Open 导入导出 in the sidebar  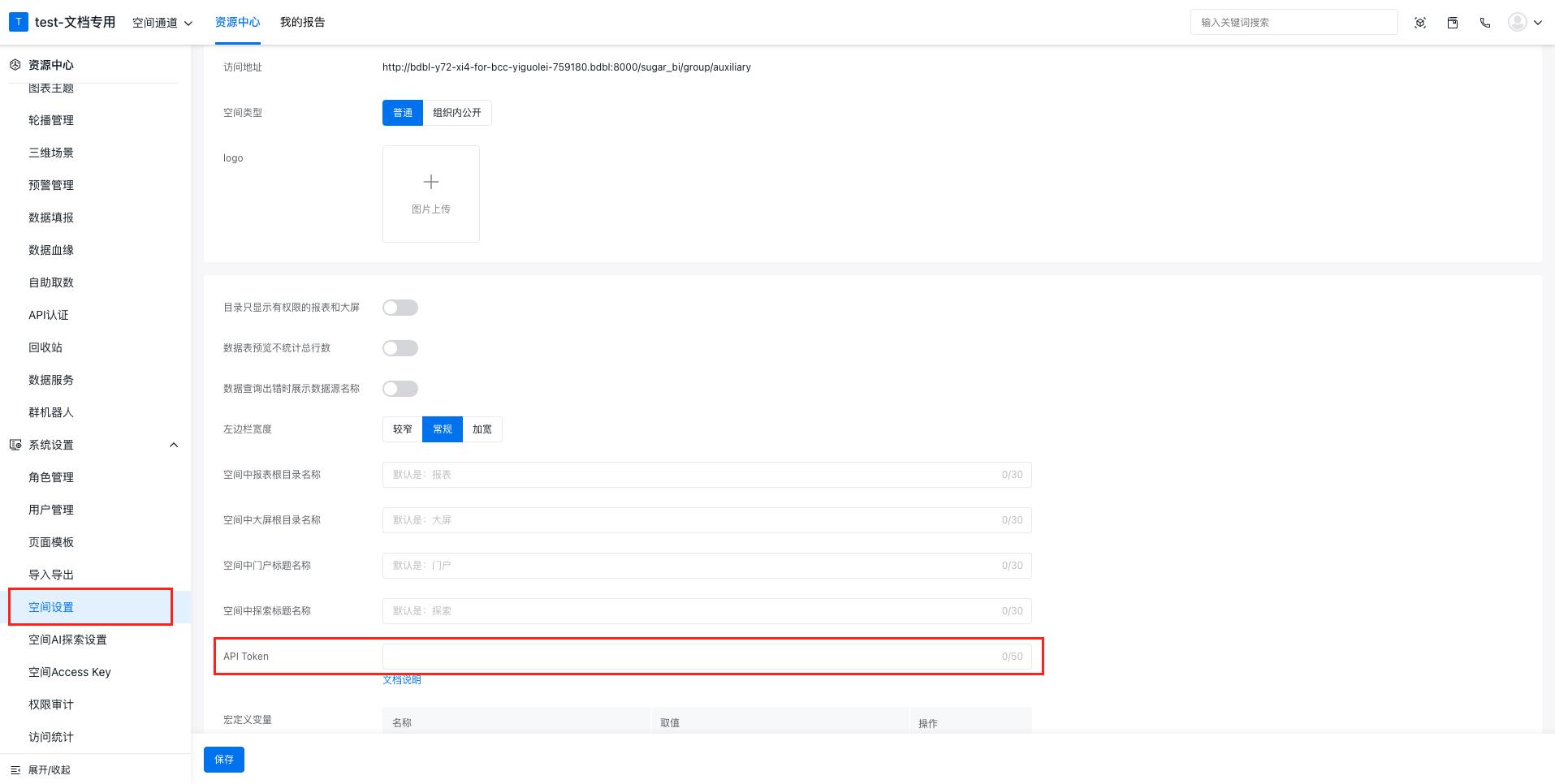point(51,575)
